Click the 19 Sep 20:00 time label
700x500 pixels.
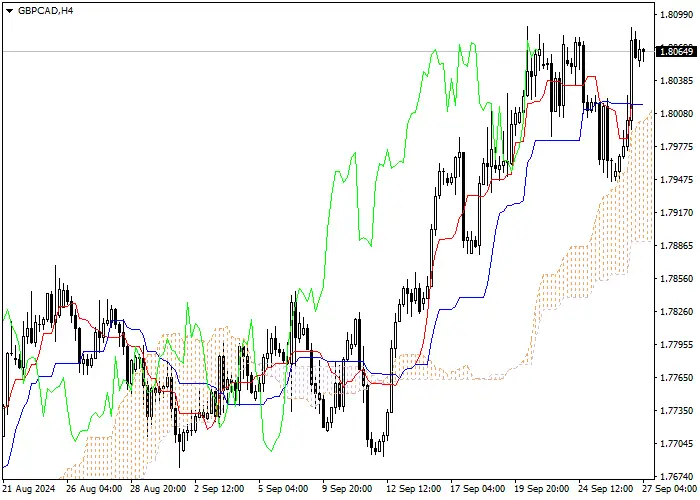click(542, 489)
